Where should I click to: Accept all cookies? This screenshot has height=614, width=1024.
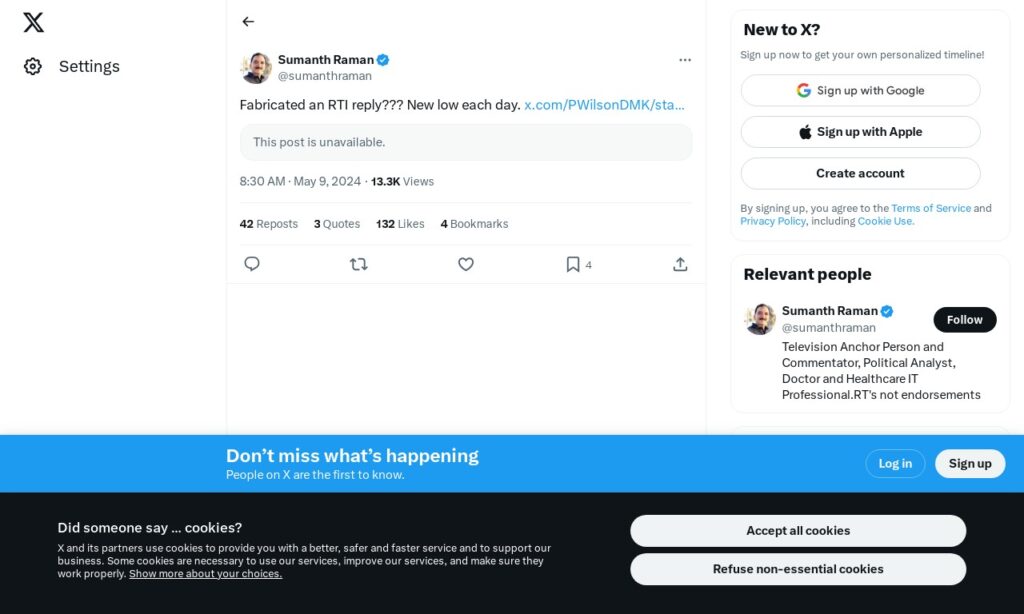point(797,531)
